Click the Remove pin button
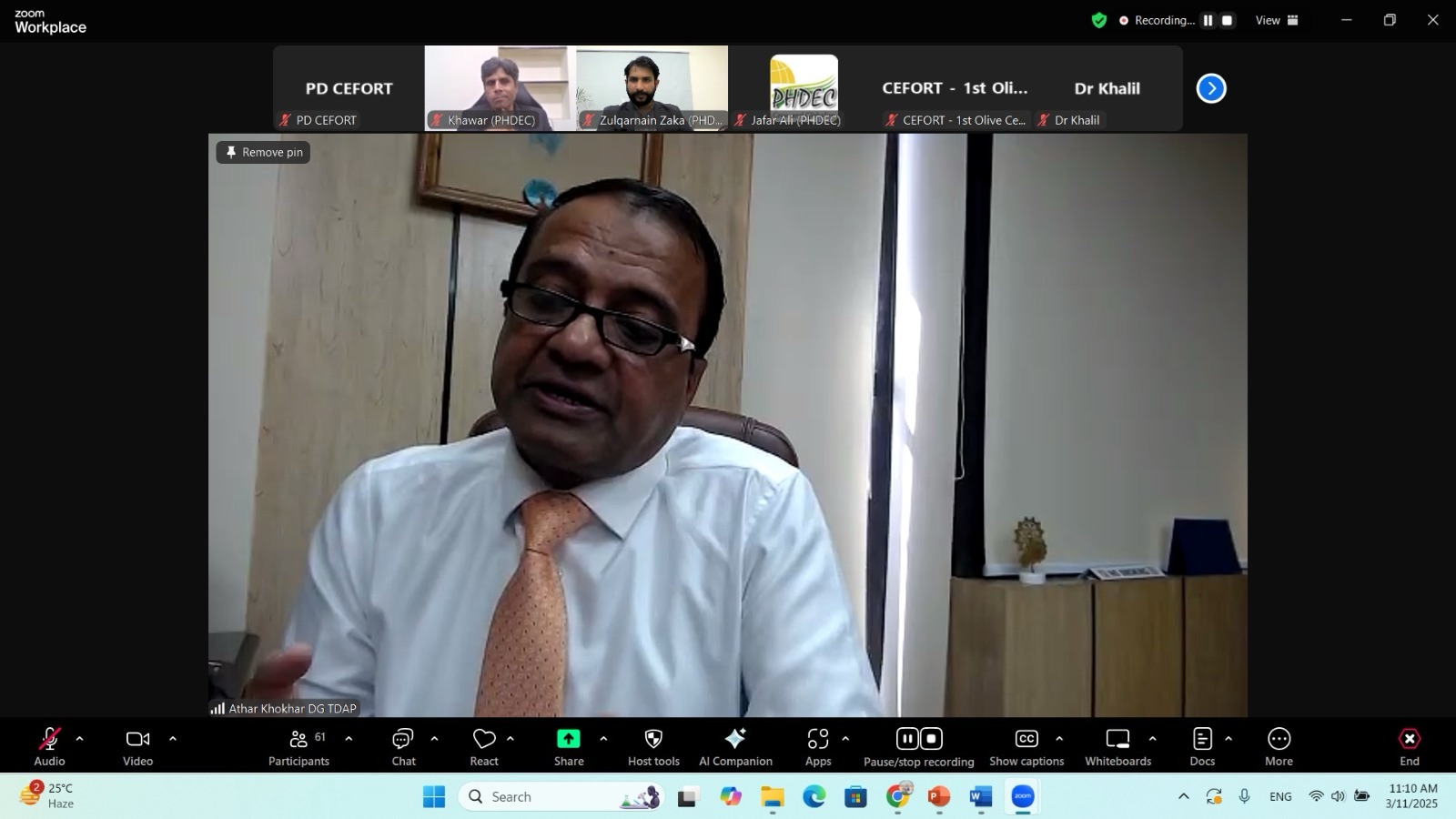This screenshot has height=819, width=1456. [x=264, y=152]
